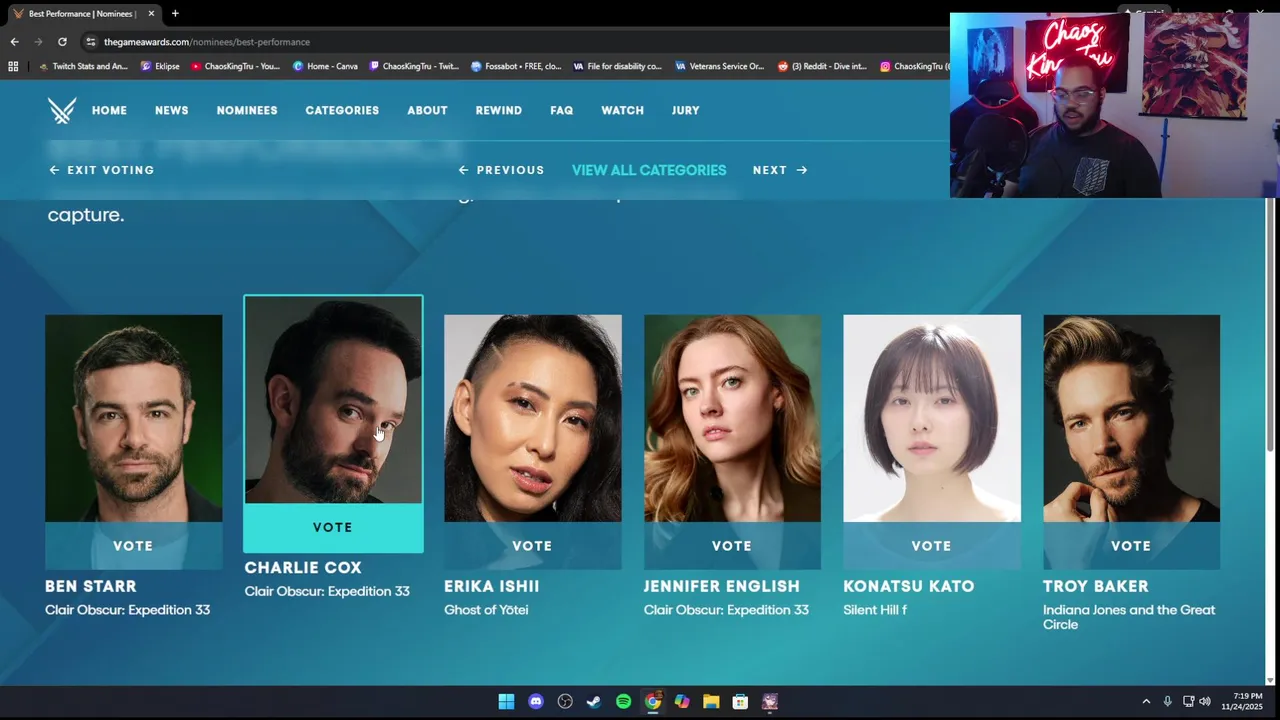The width and height of the screenshot is (1280, 720).
Task: Open network icon in system tray
Action: [1188, 701]
